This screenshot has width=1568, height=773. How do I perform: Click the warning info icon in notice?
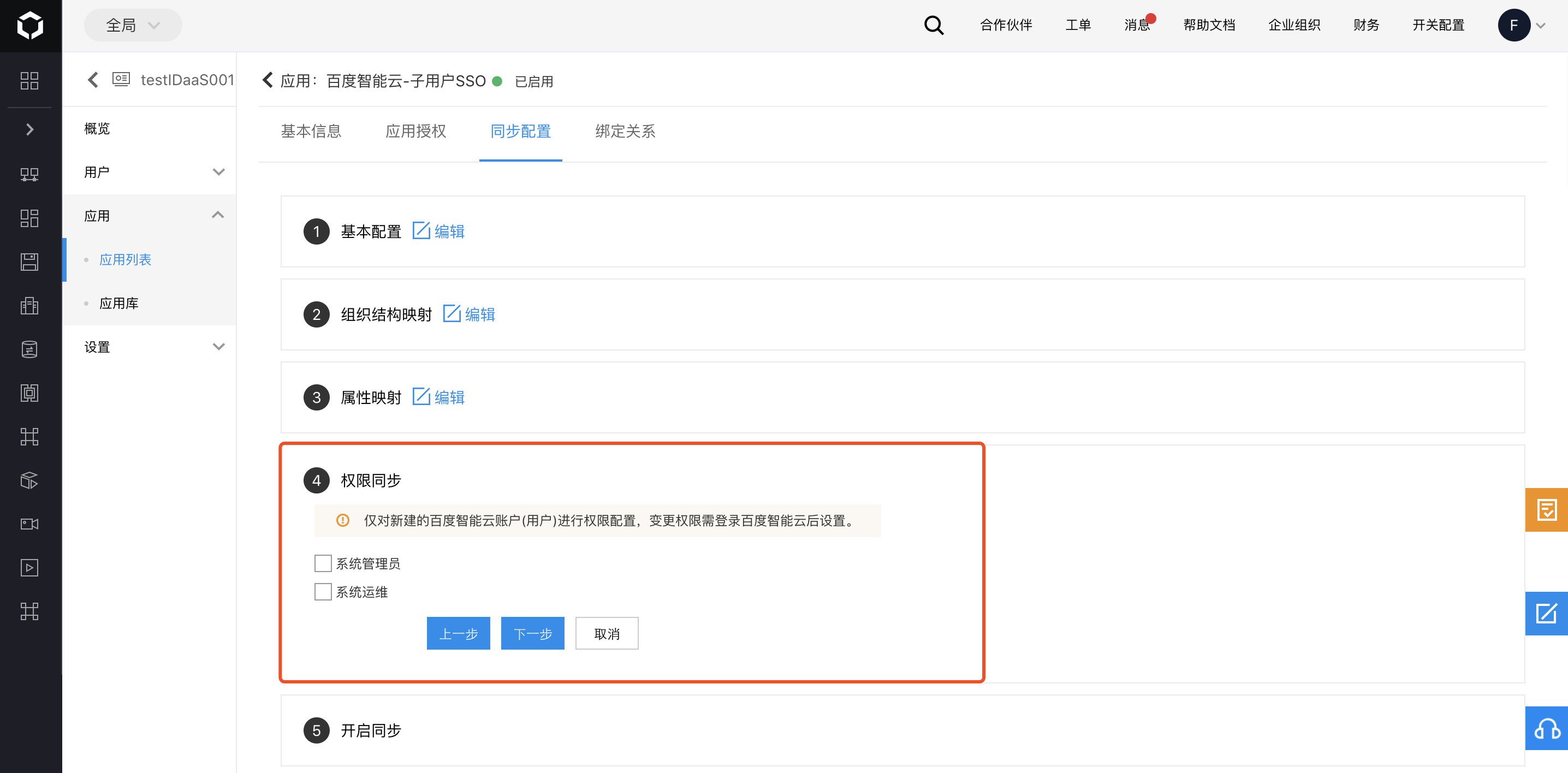click(343, 520)
